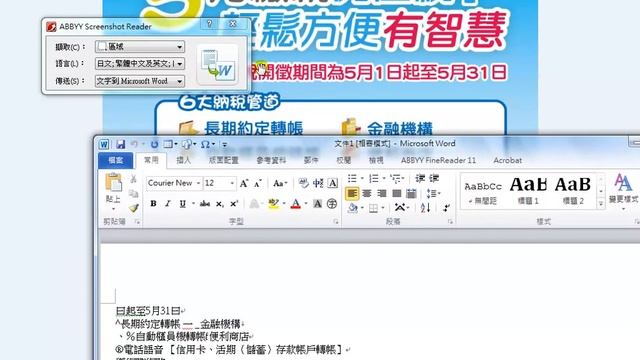The height and width of the screenshot is (360, 640).
Task: Click the Redo arrow in Word's title bar
Action: [154, 144]
